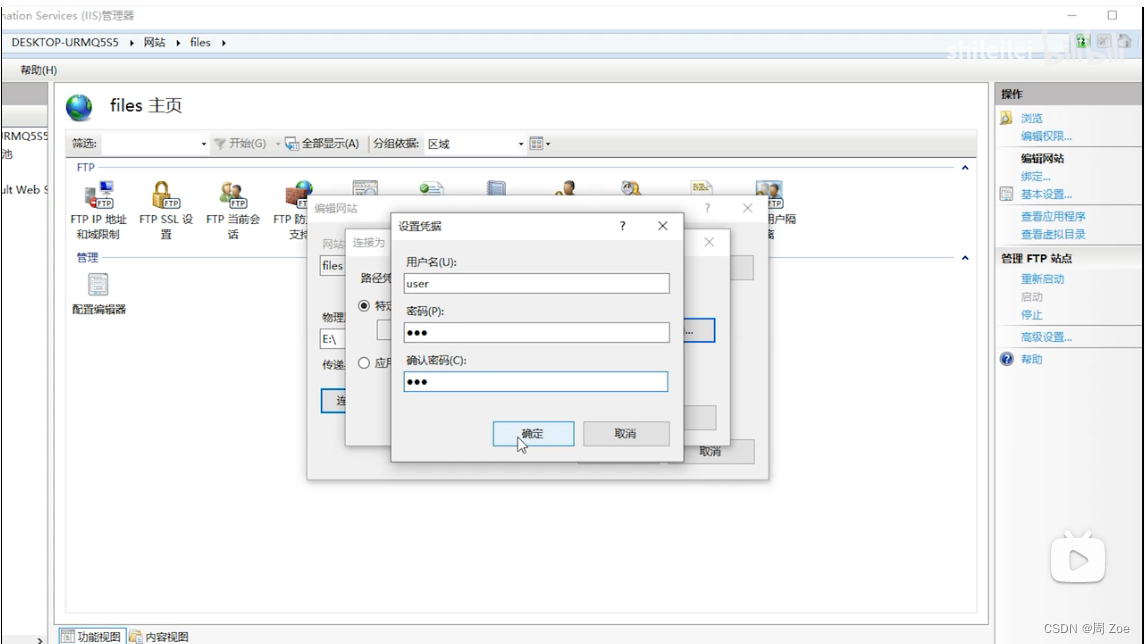Screen dimensions: 1145x644
Task: Switch to Content View tab
Action: click(159, 637)
